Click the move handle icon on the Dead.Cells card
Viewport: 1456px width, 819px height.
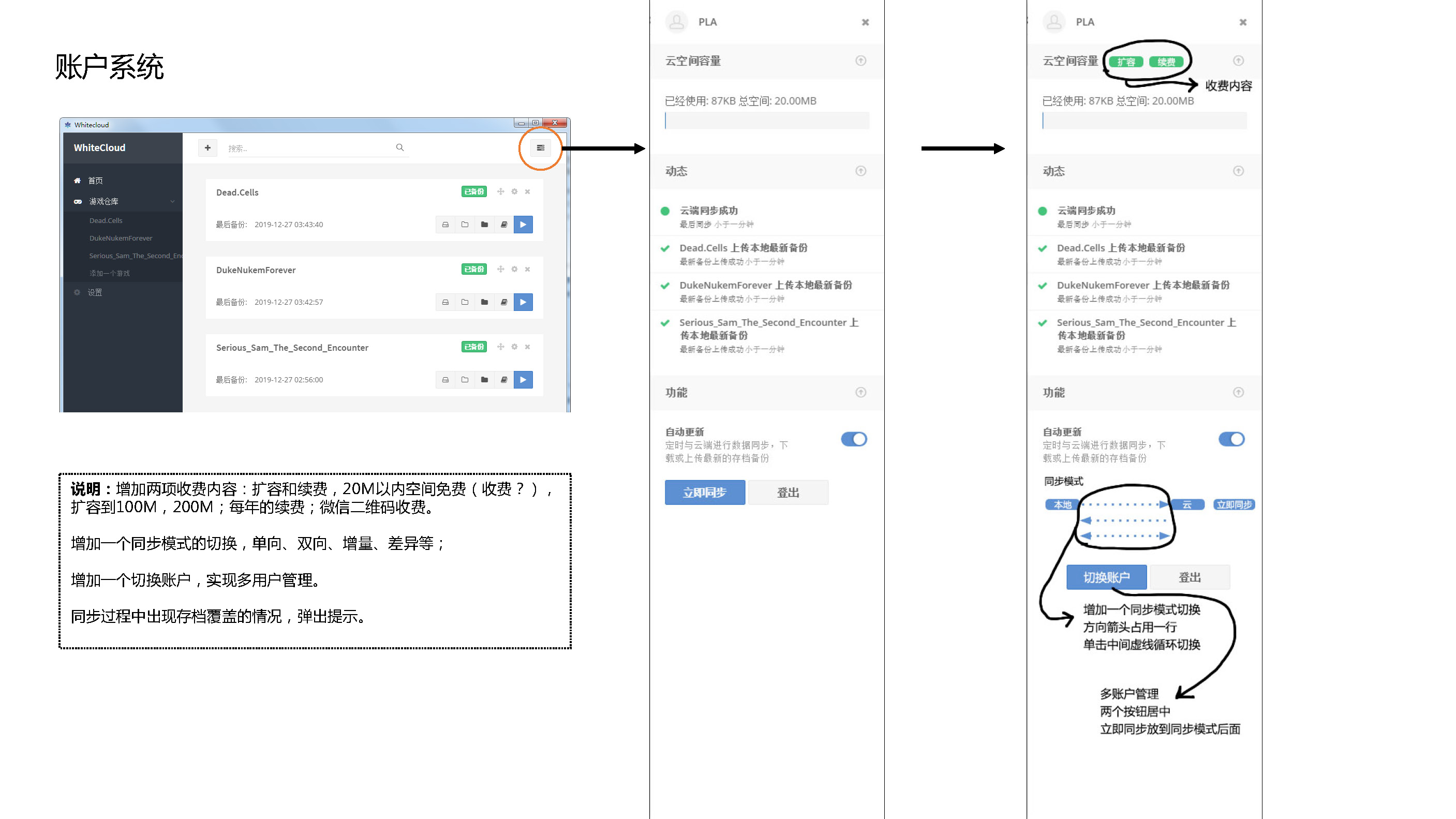click(x=500, y=191)
